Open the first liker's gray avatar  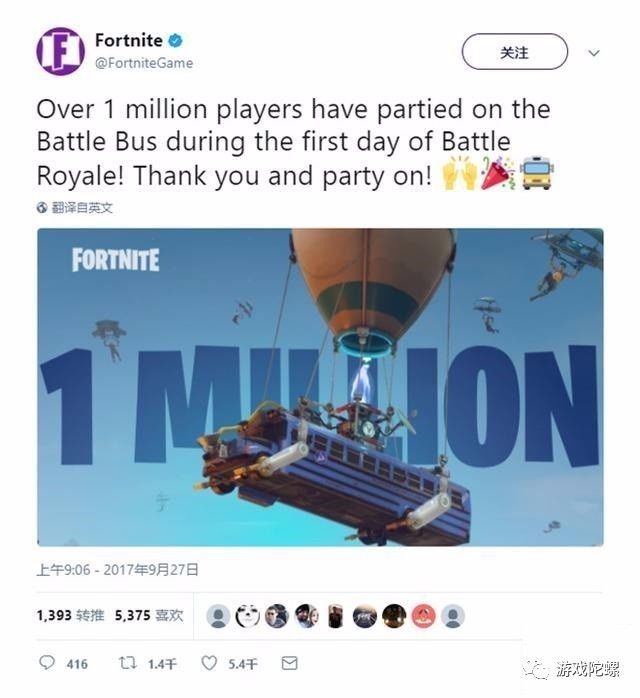[218, 617]
